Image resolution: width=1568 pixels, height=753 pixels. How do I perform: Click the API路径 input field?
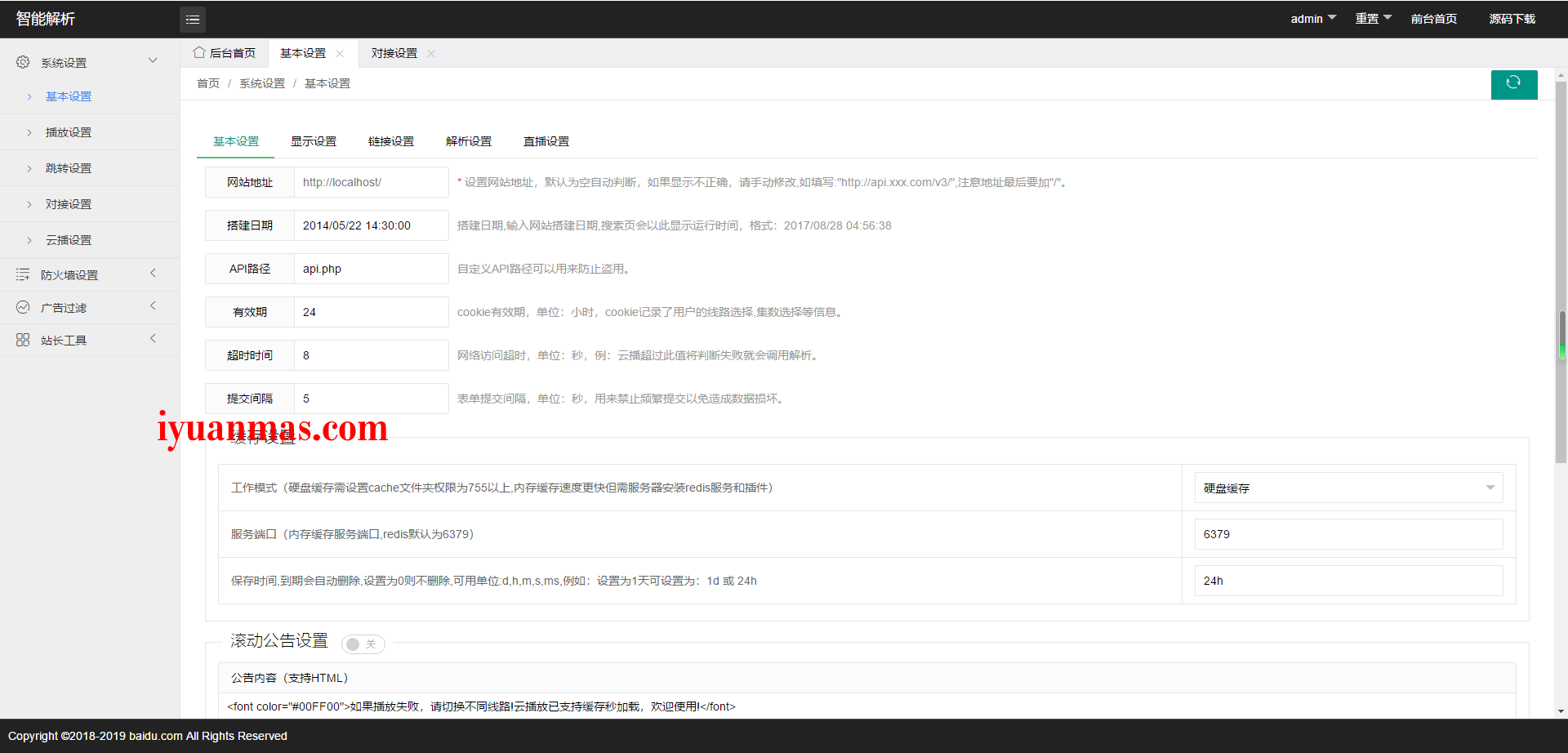[x=372, y=269]
